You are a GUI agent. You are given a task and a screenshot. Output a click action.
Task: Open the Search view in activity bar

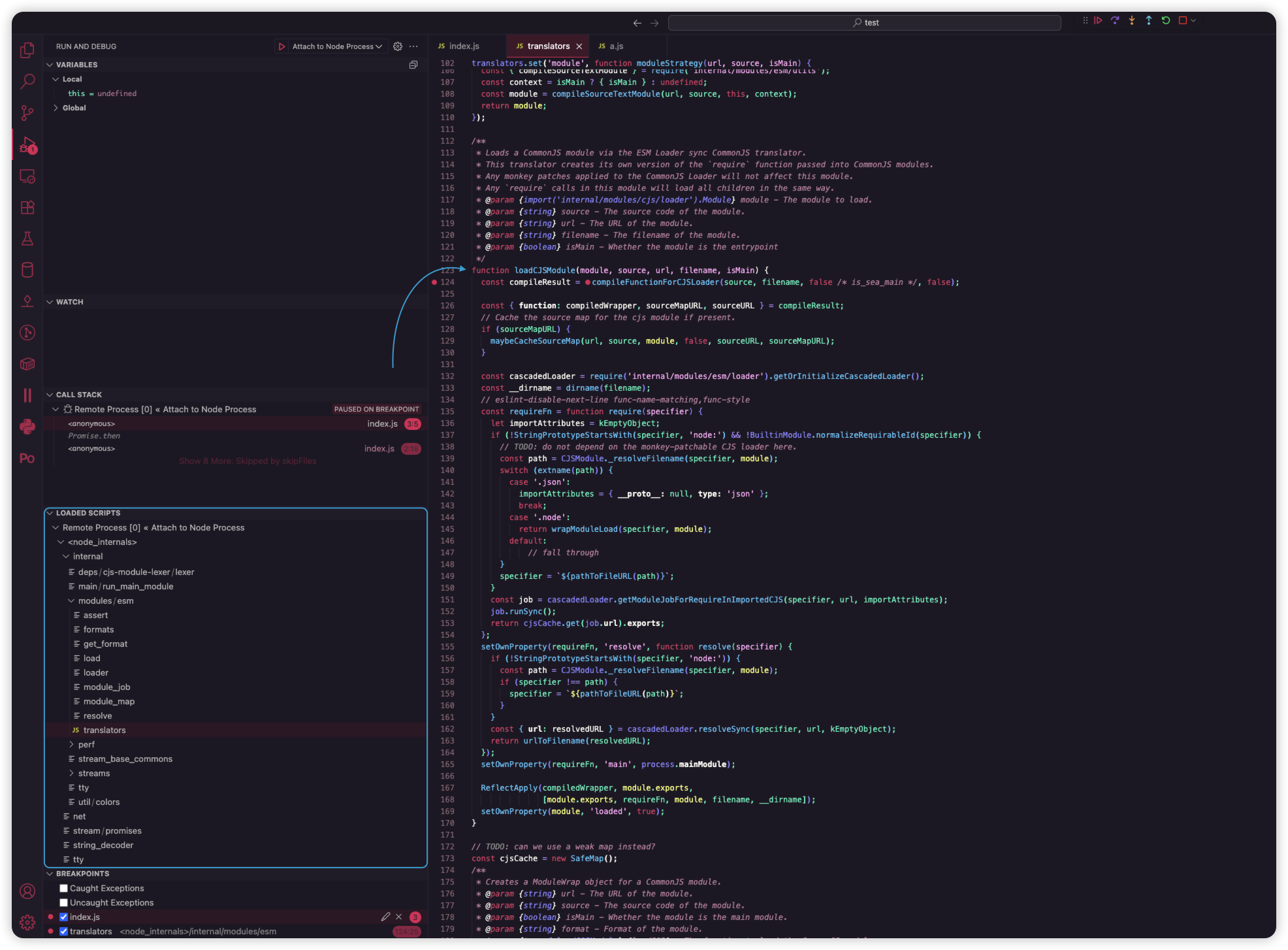point(27,81)
